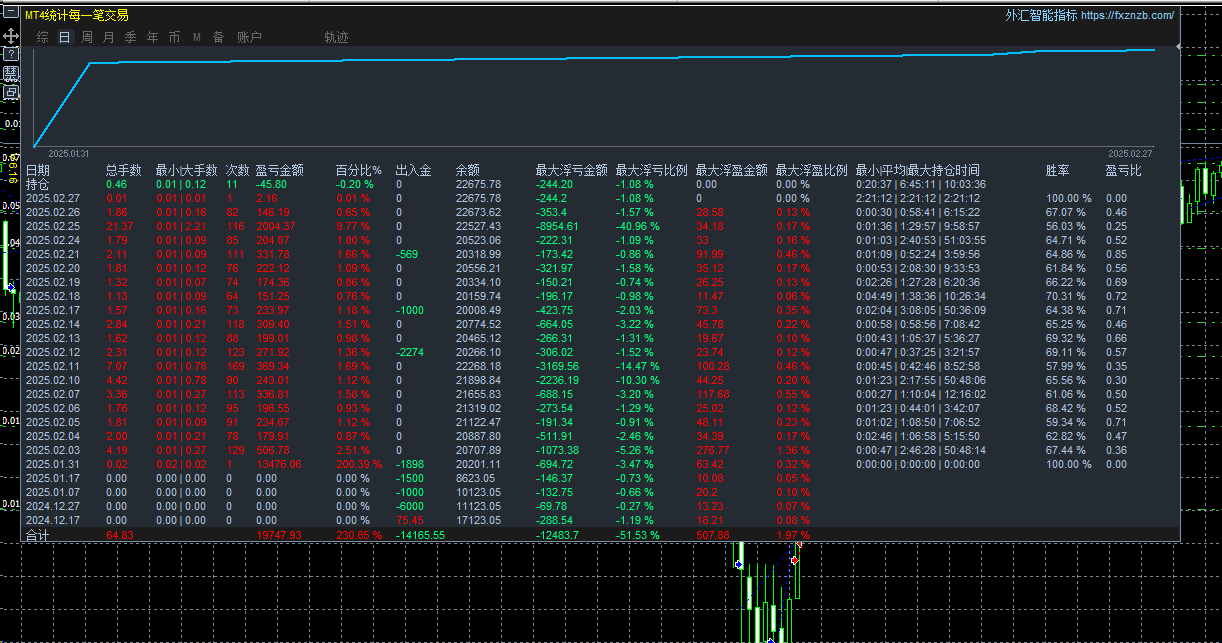
Task: Select the 日 daily tab
Action: 65,37
